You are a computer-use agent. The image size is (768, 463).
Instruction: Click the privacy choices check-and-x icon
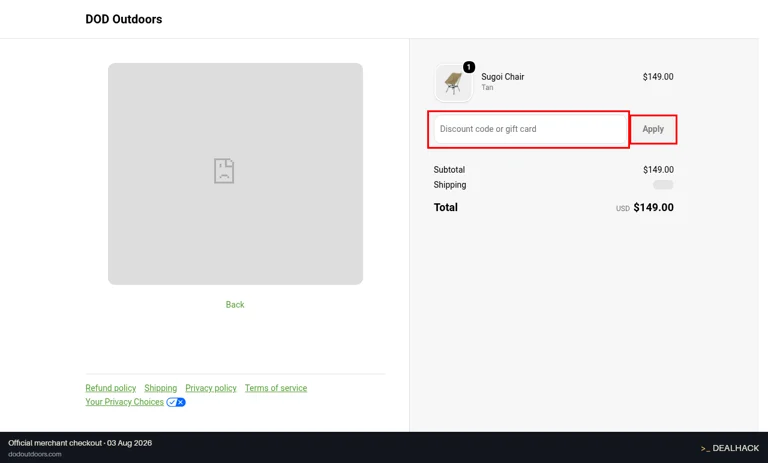[x=176, y=402]
